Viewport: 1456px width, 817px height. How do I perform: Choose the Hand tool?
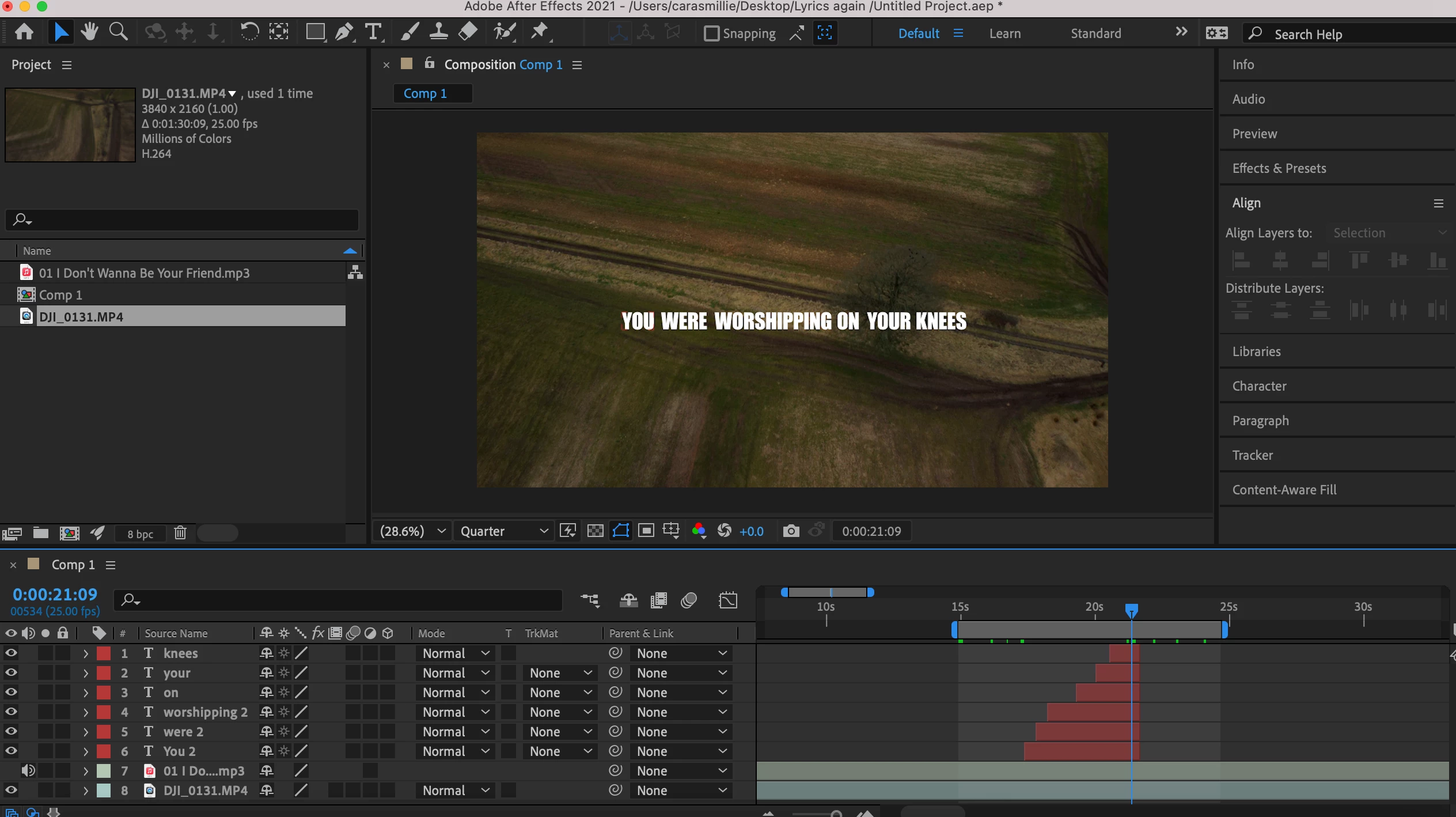89,32
